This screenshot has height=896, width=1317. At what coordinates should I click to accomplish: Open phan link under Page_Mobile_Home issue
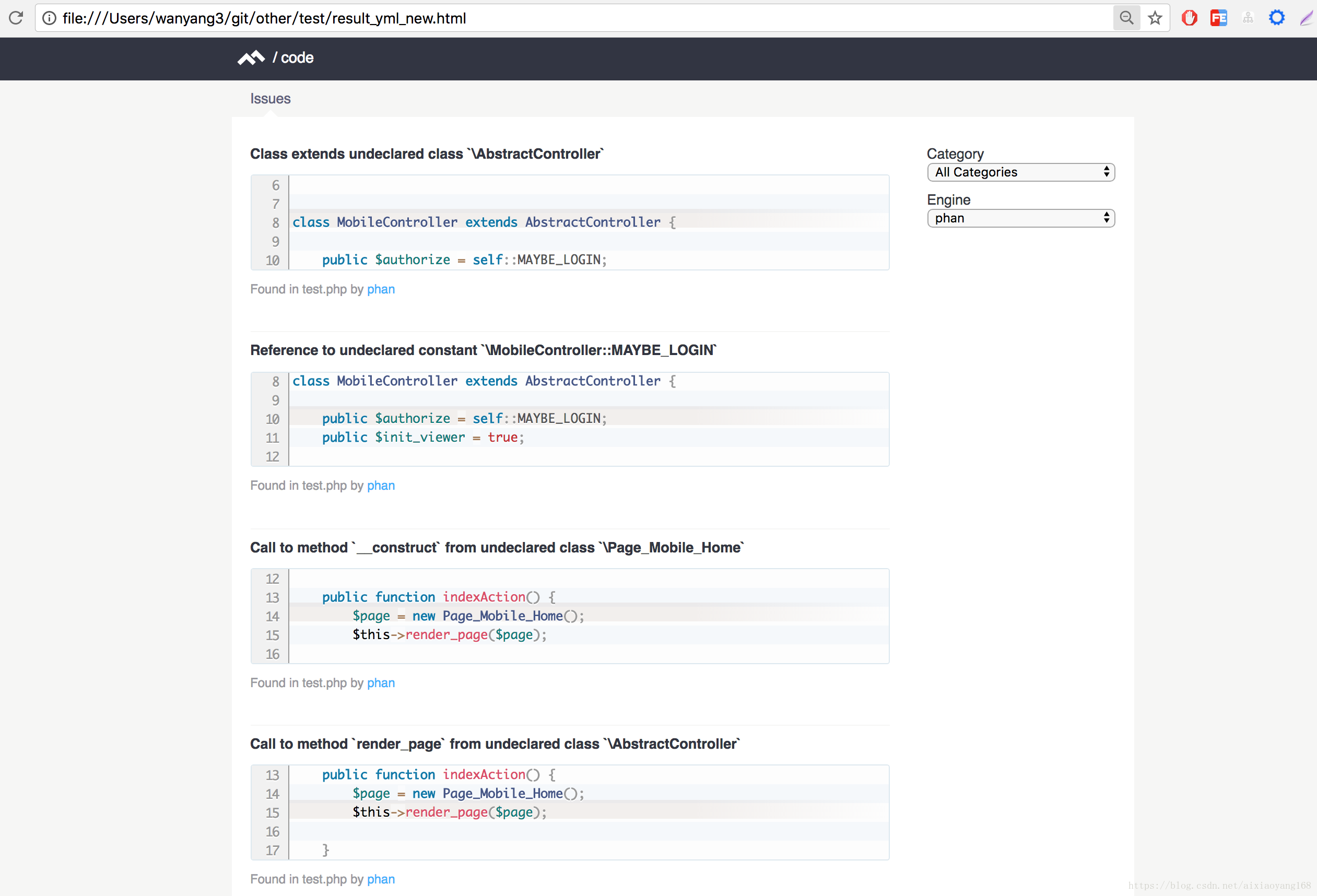[381, 683]
